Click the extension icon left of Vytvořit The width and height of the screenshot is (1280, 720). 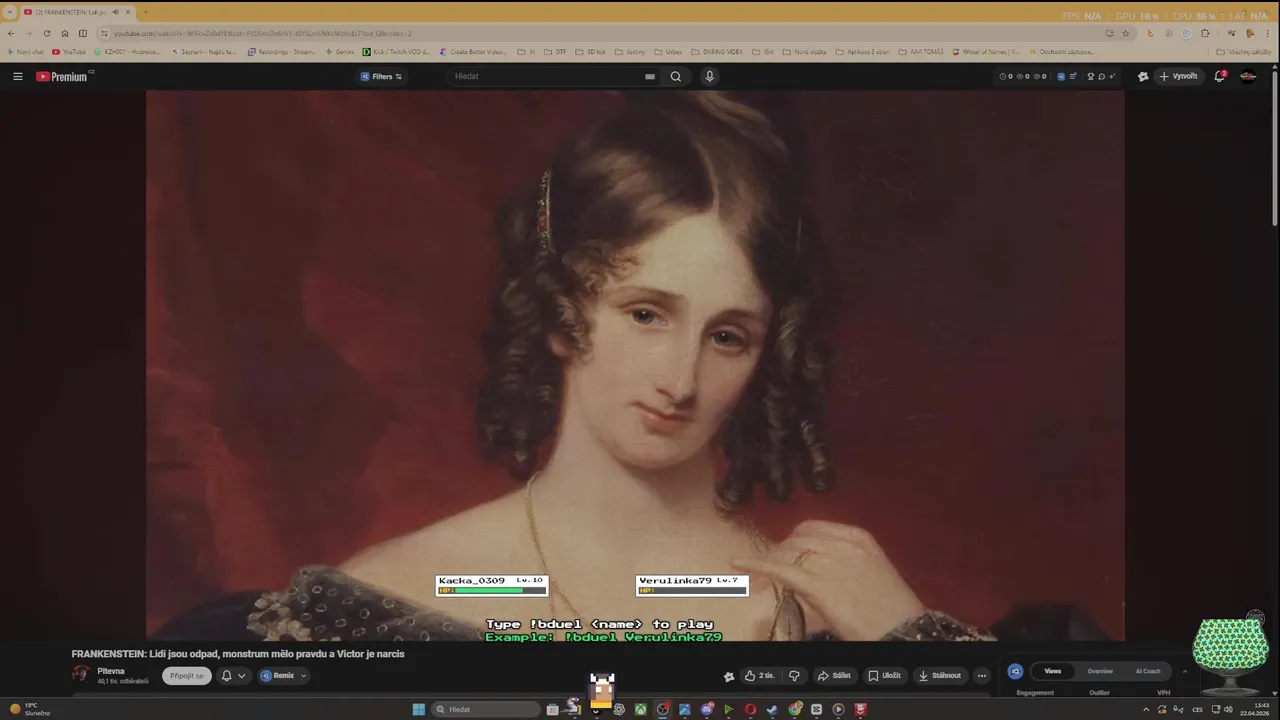coord(1143,76)
